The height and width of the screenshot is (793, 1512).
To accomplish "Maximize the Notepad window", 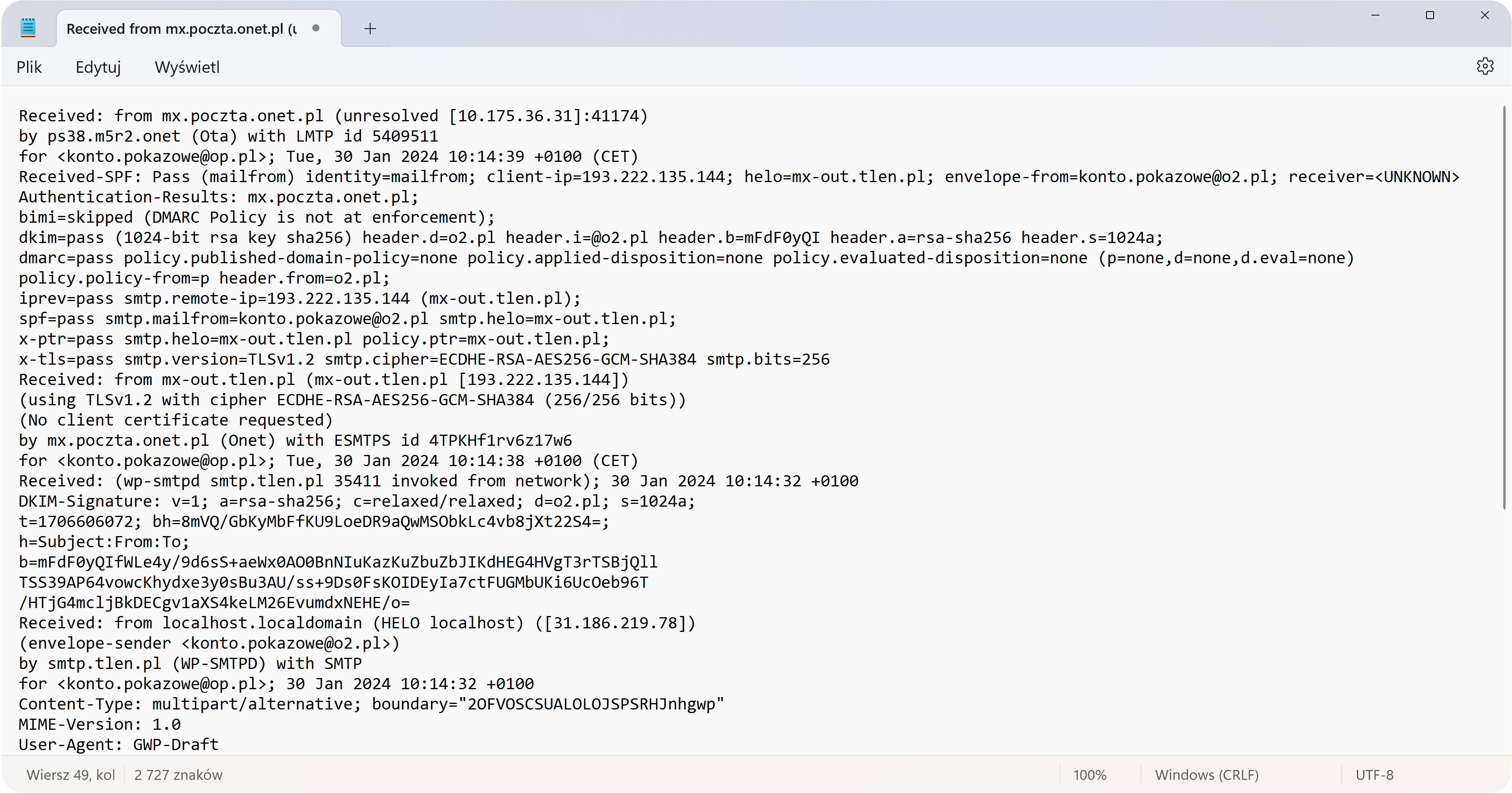I will pos(1430,15).
